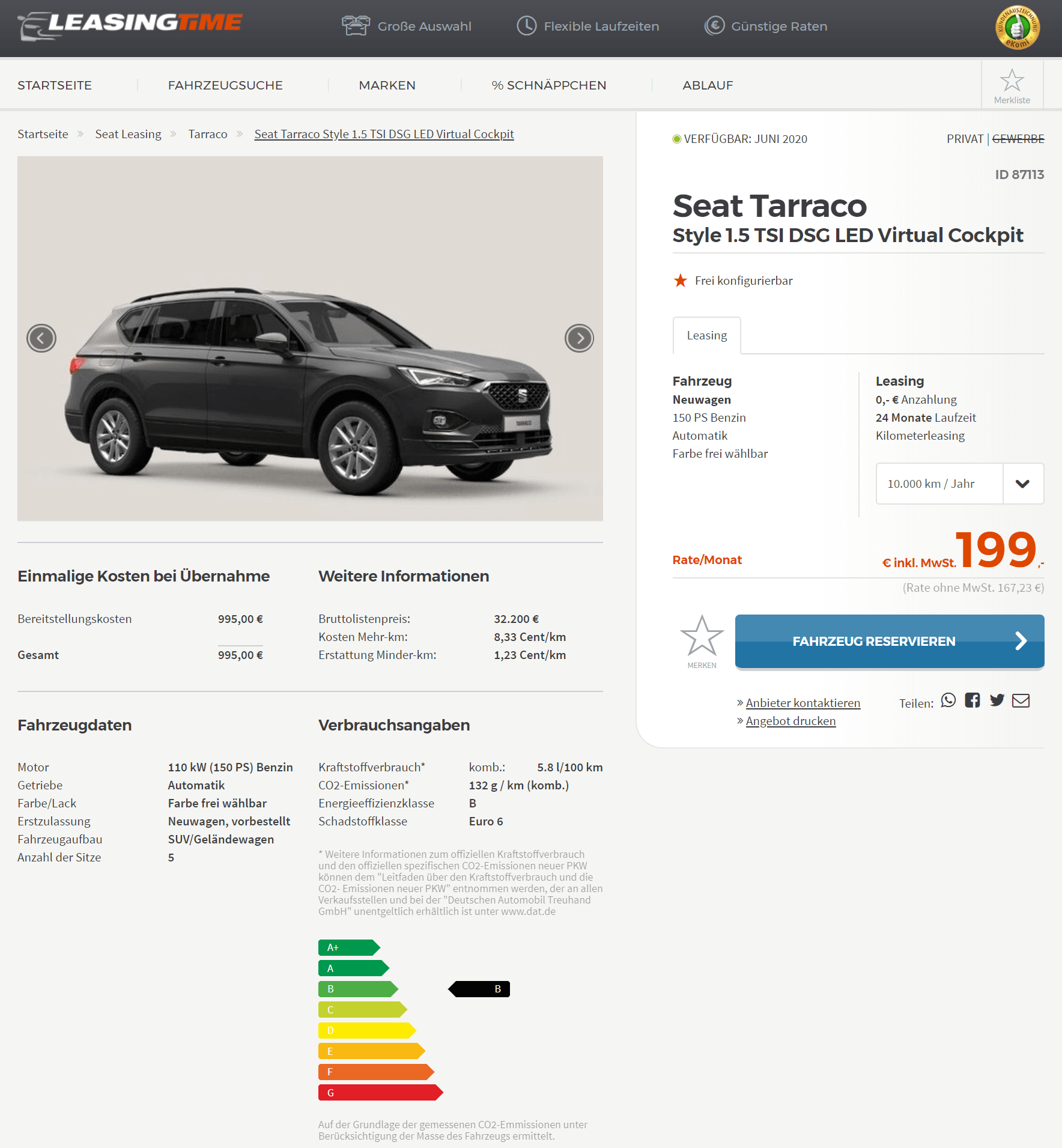Image resolution: width=1062 pixels, height=1148 pixels.
Task: Click the Euro 6 Schadstoffklasse value
Action: pyautogui.click(x=486, y=821)
